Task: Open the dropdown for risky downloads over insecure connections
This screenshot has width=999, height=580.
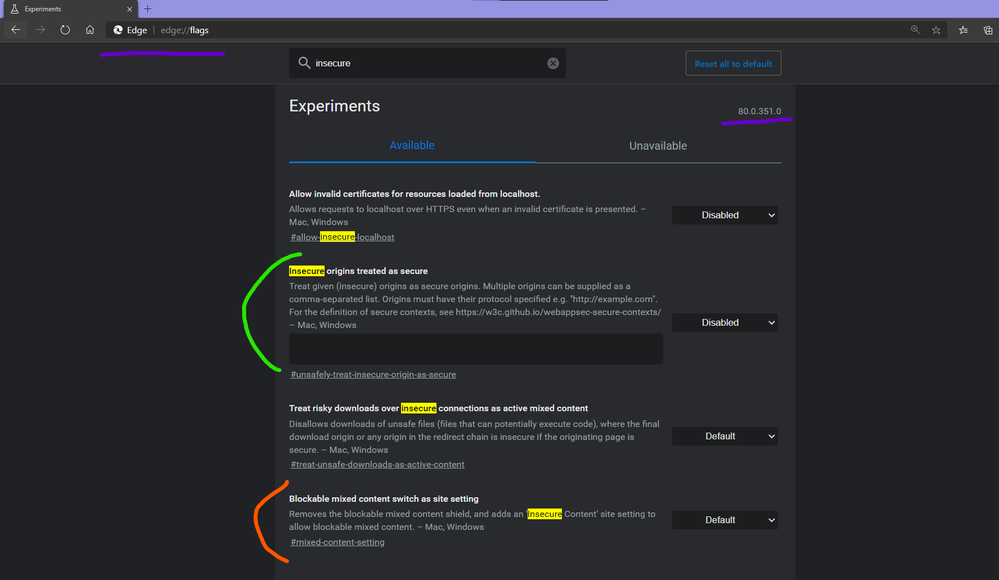Action: 725,436
